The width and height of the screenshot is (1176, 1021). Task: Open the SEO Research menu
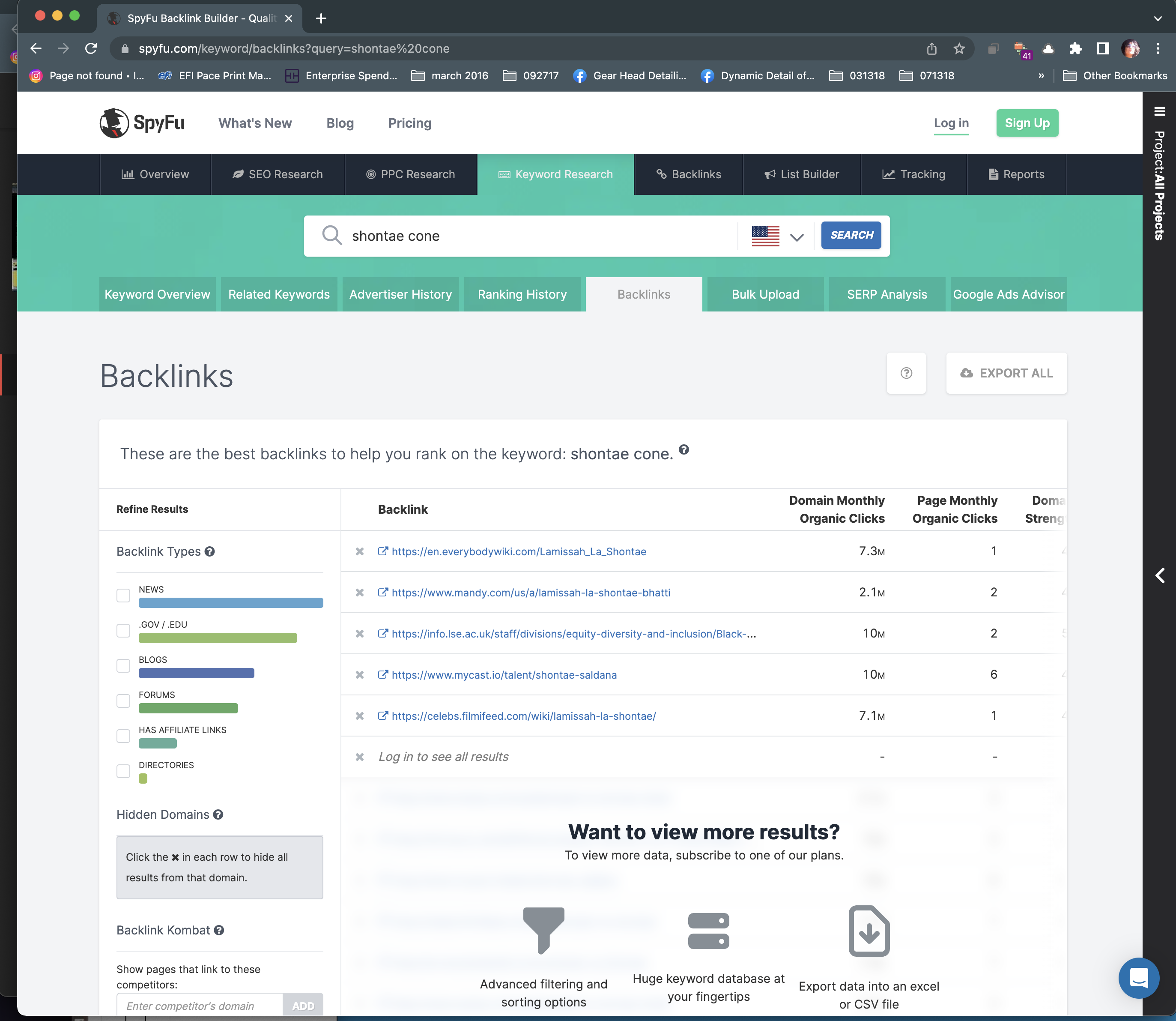click(278, 174)
